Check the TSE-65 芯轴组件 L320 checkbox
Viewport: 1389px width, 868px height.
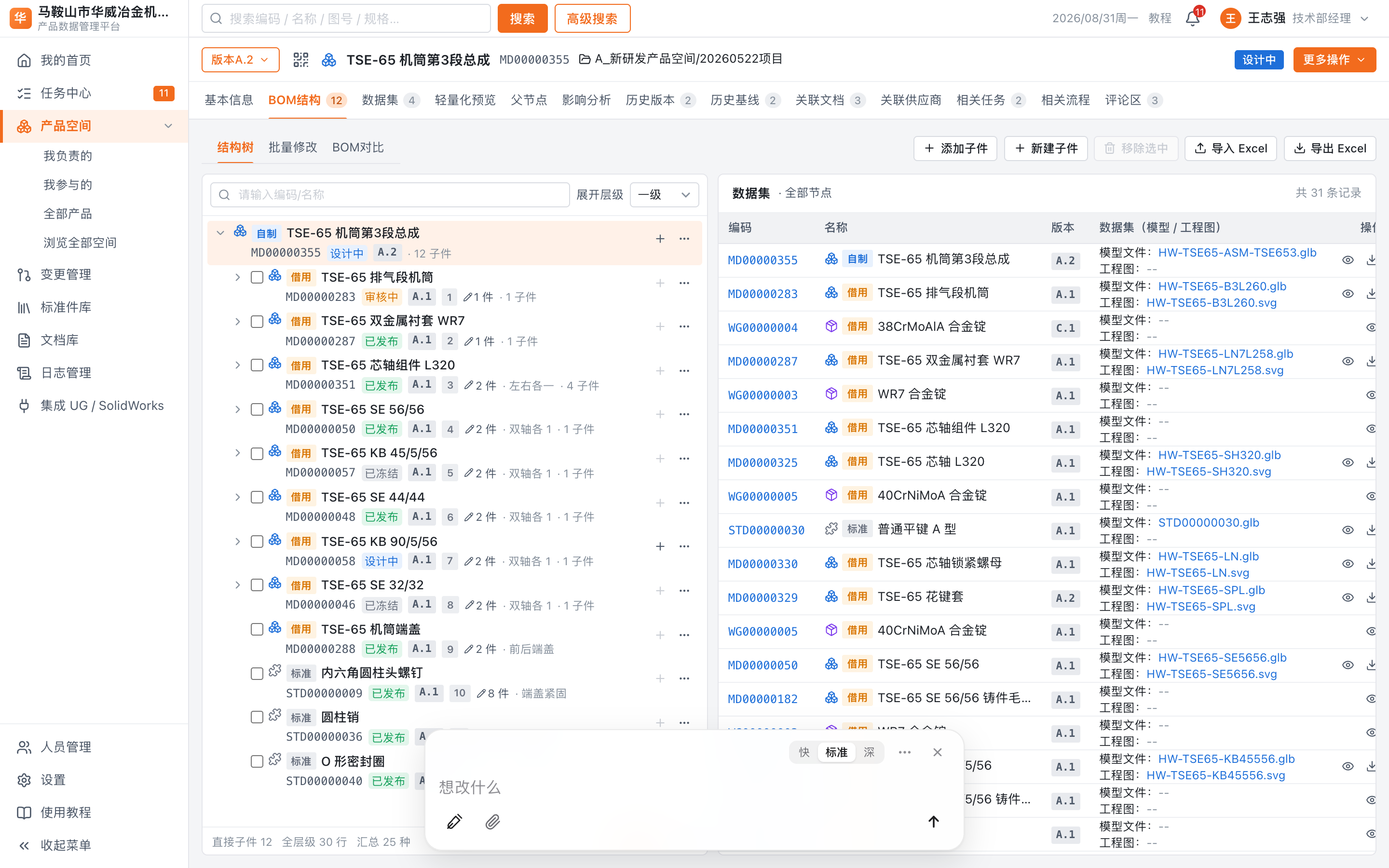[257, 366]
